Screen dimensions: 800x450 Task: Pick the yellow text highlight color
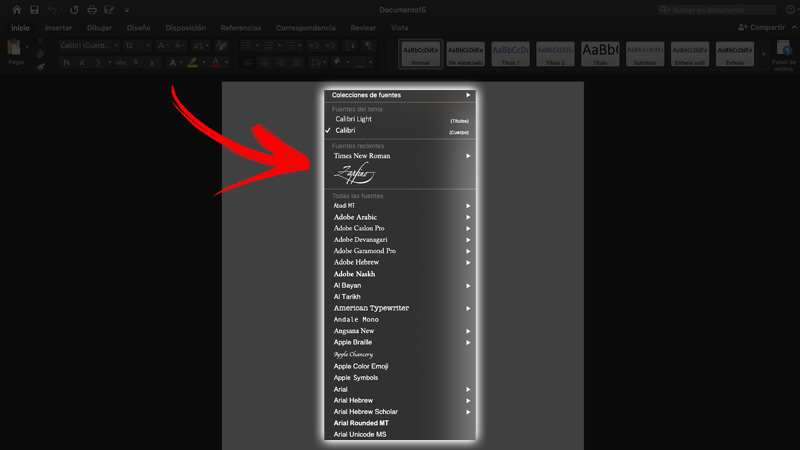(192, 62)
